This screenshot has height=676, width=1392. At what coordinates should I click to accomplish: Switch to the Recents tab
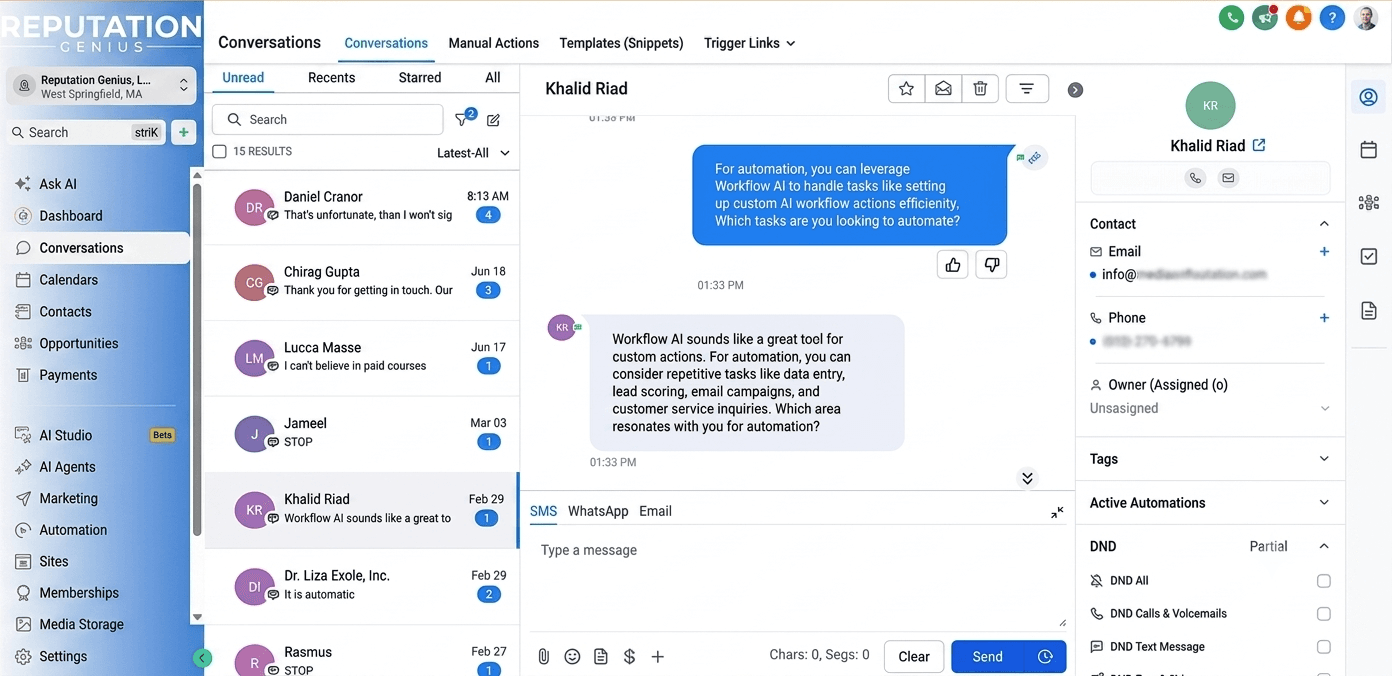point(331,77)
